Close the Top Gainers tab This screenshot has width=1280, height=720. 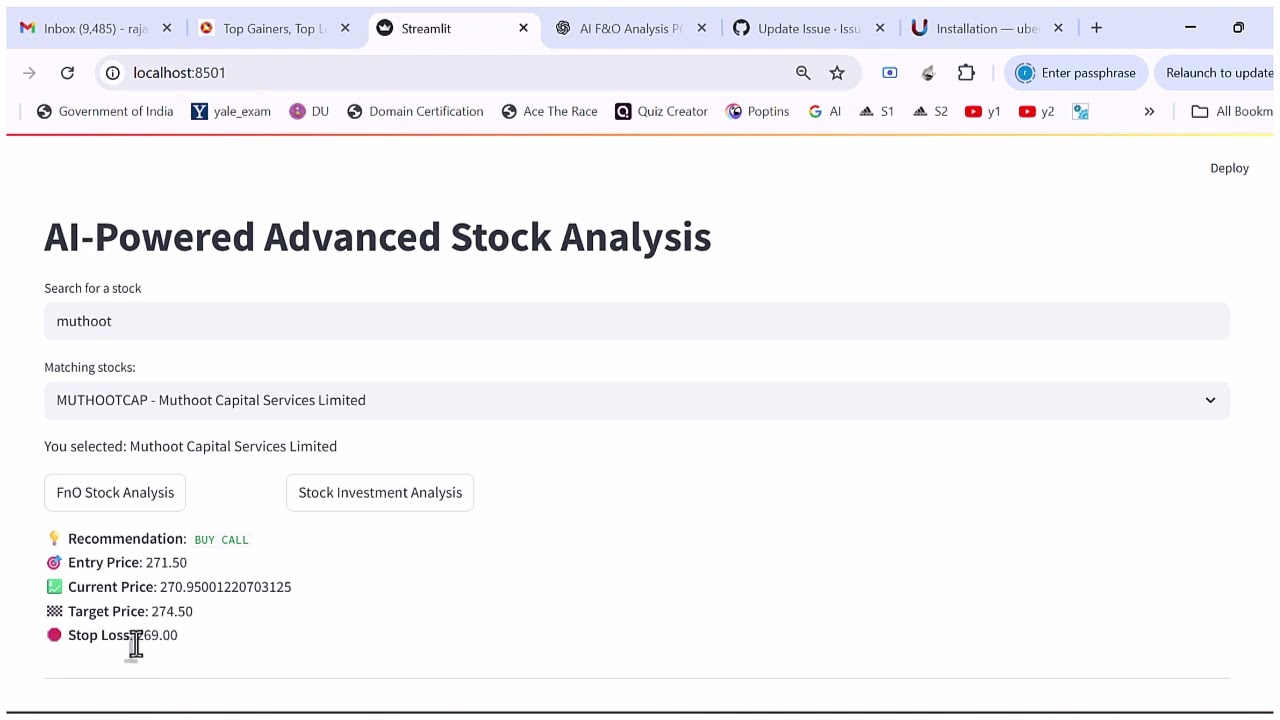345,28
